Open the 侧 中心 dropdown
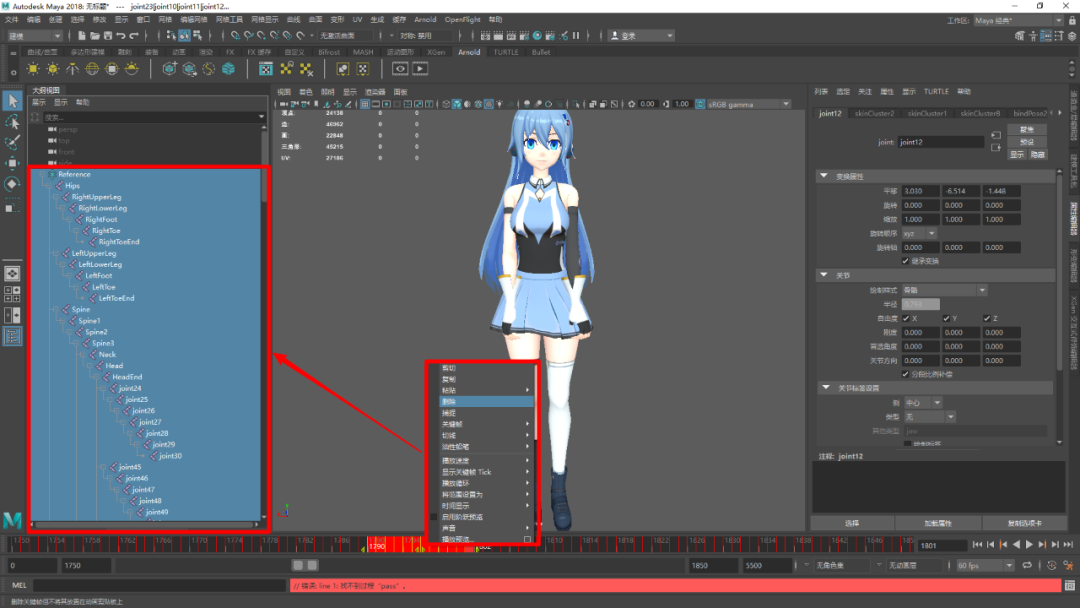 pos(923,402)
